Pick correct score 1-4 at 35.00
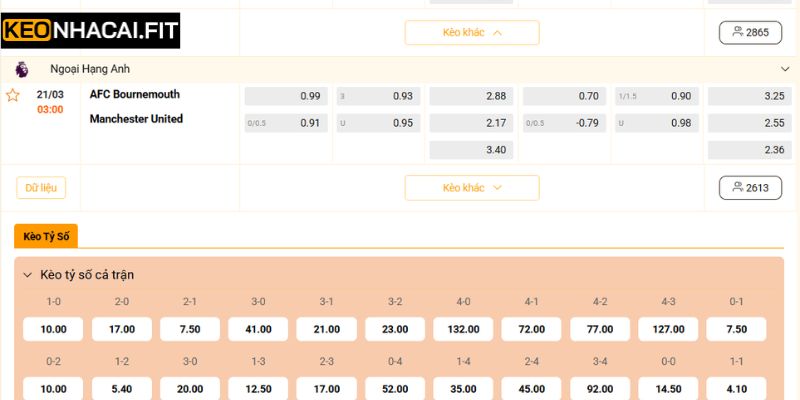 (463, 389)
